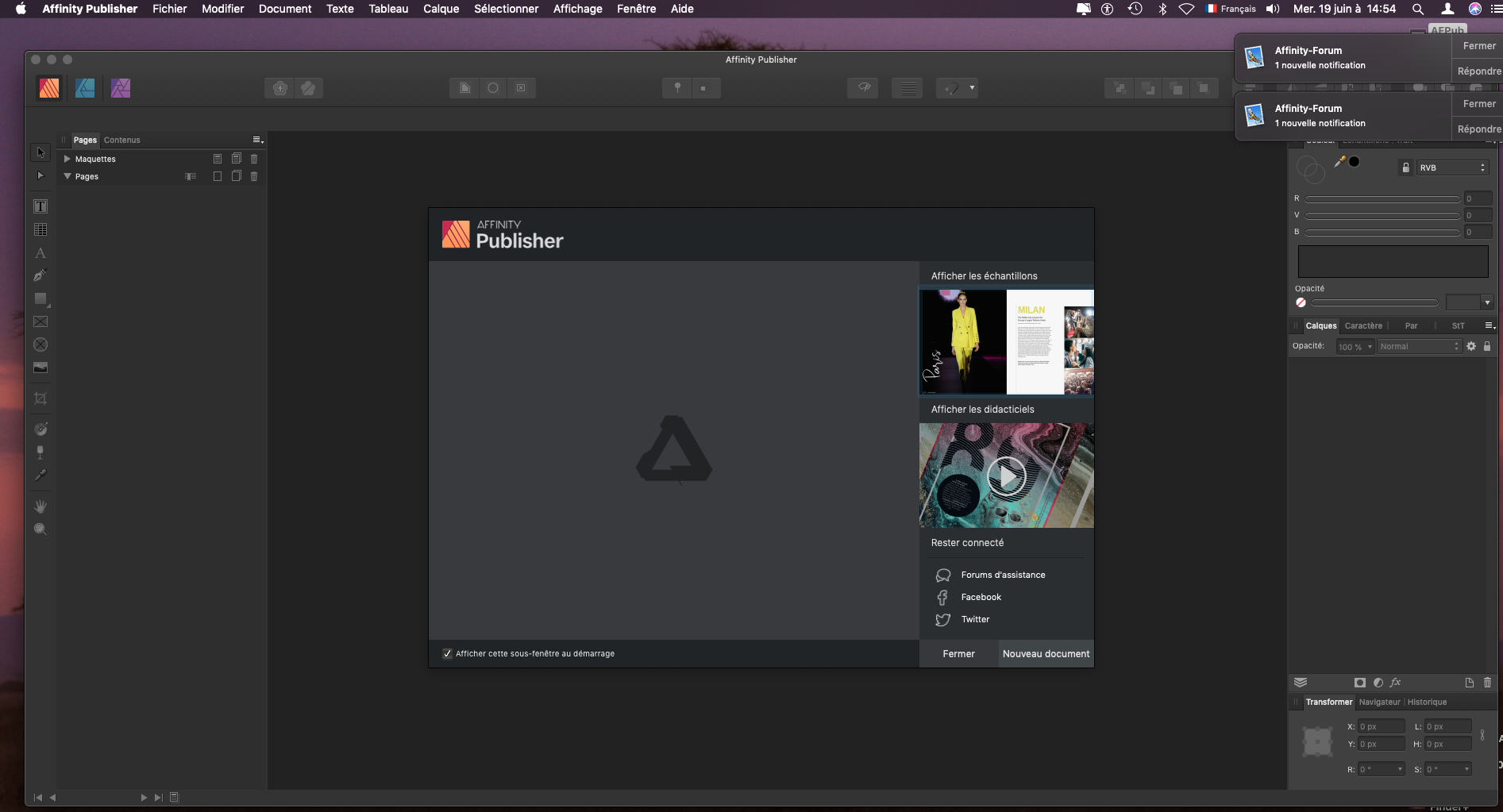This screenshot has height=812, width=1503.
Task: Play the tutorials video thumbnail
Action: tap(1006, 475)
